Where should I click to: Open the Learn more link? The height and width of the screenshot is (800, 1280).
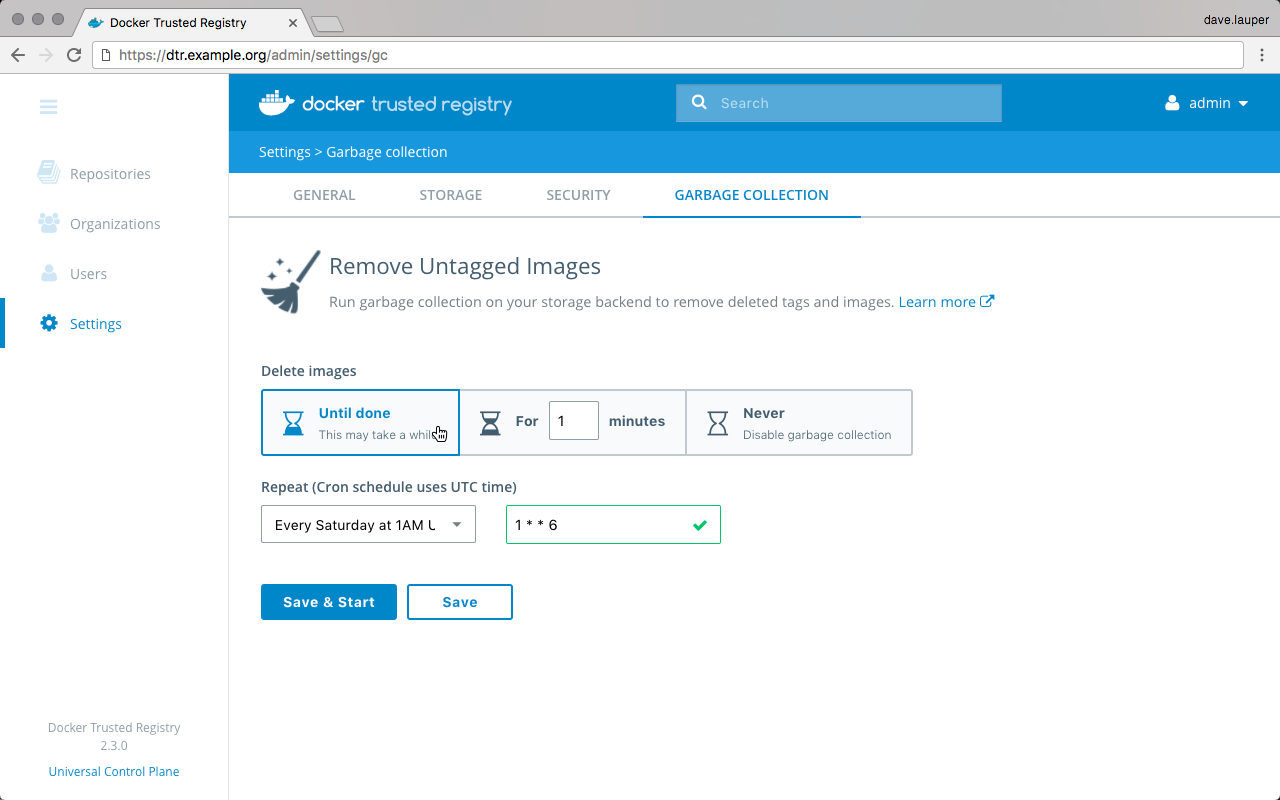pos(945,302)
